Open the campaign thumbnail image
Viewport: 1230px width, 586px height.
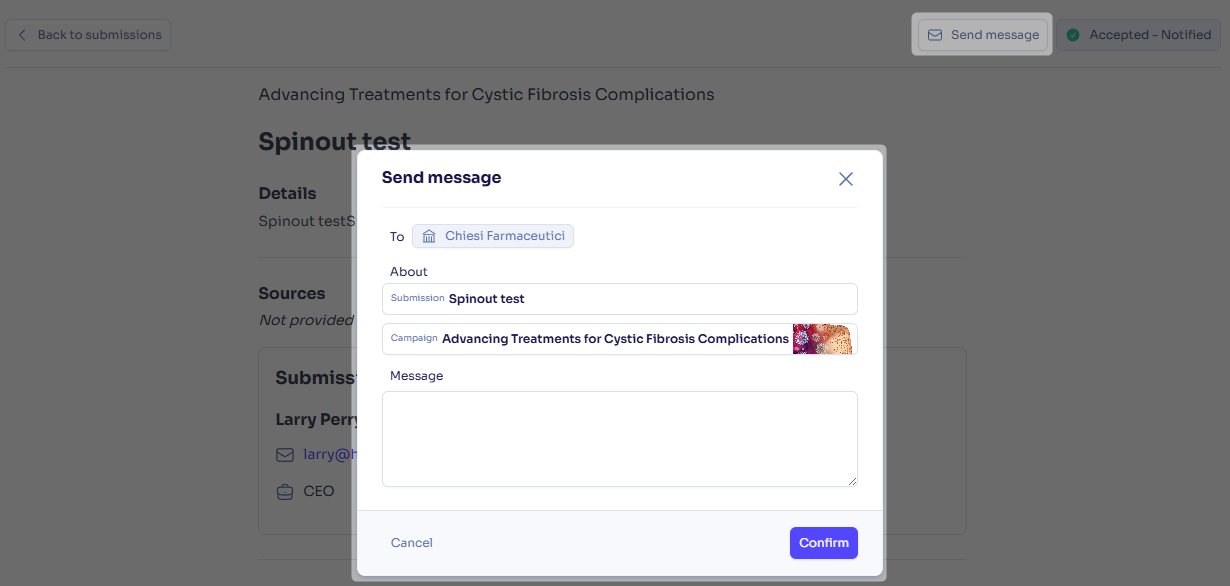coord(822,339)
